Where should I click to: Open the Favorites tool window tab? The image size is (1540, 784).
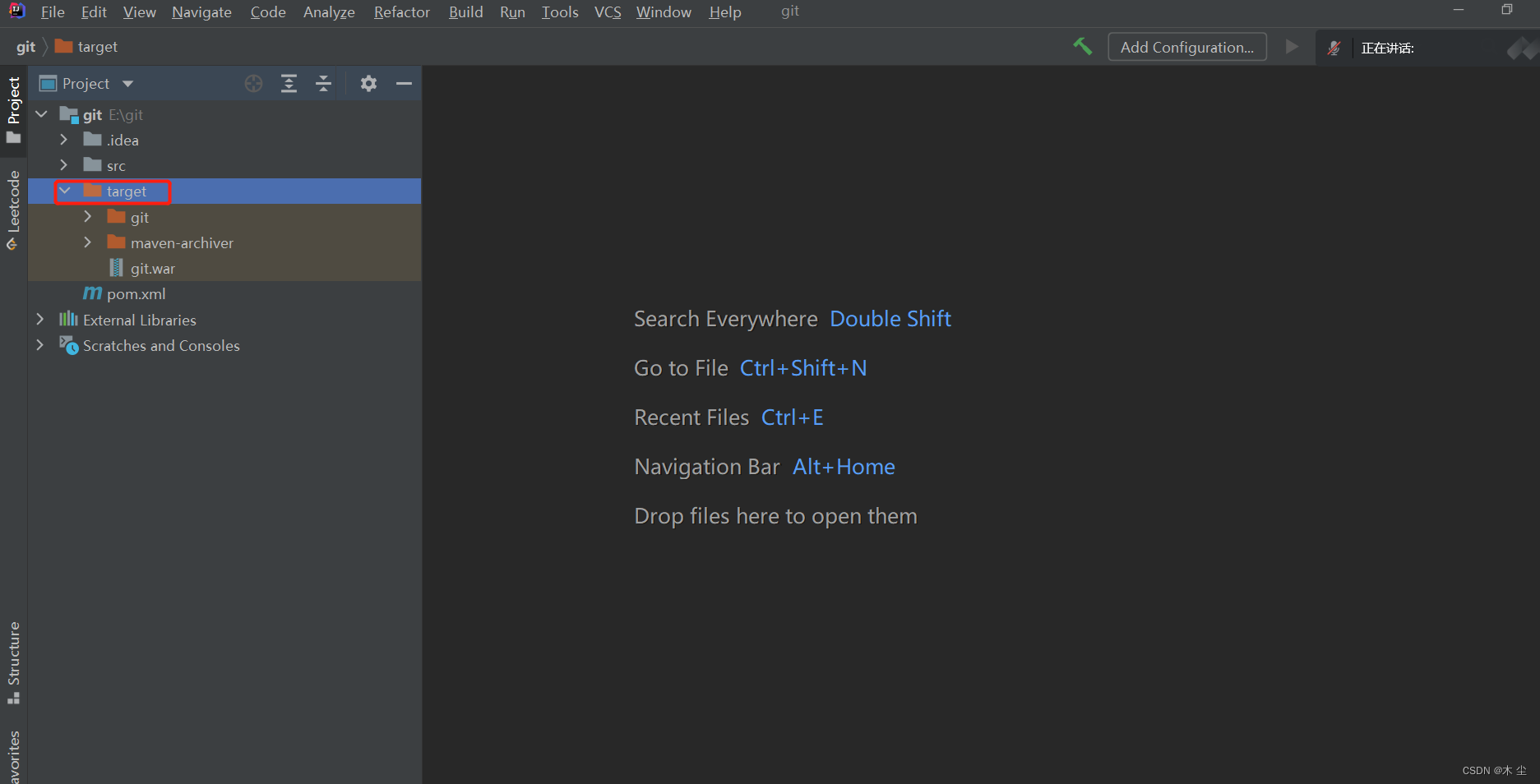13,756
